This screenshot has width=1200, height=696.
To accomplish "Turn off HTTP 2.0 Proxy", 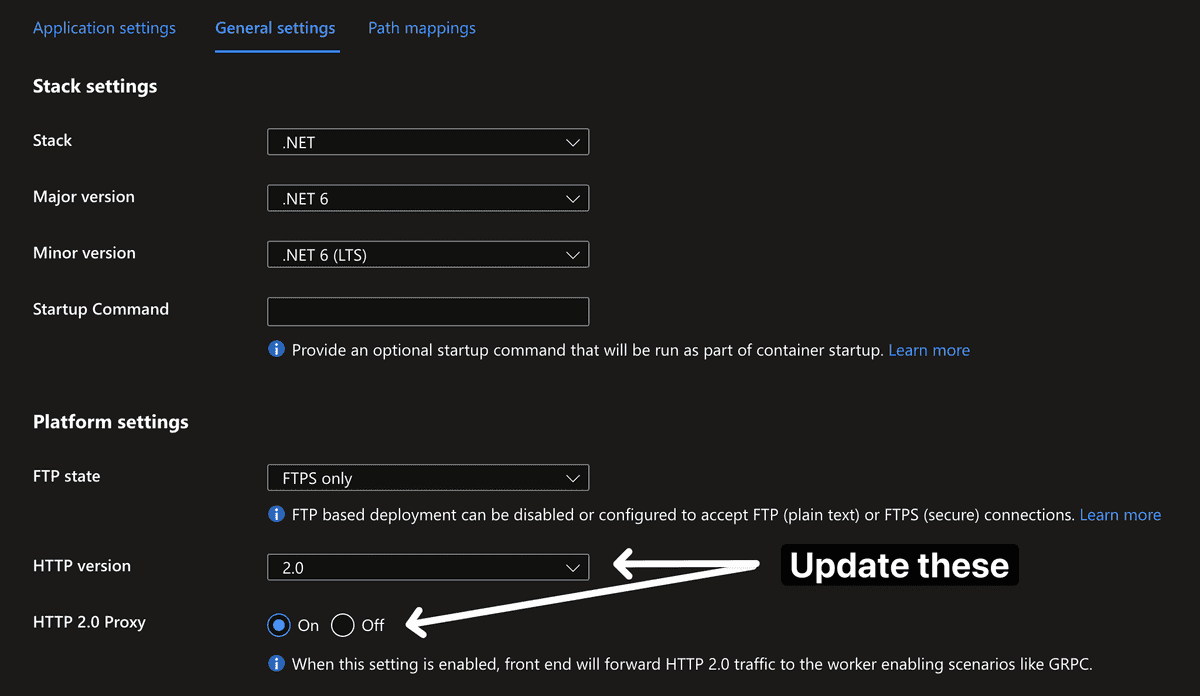I will point(343,624).
